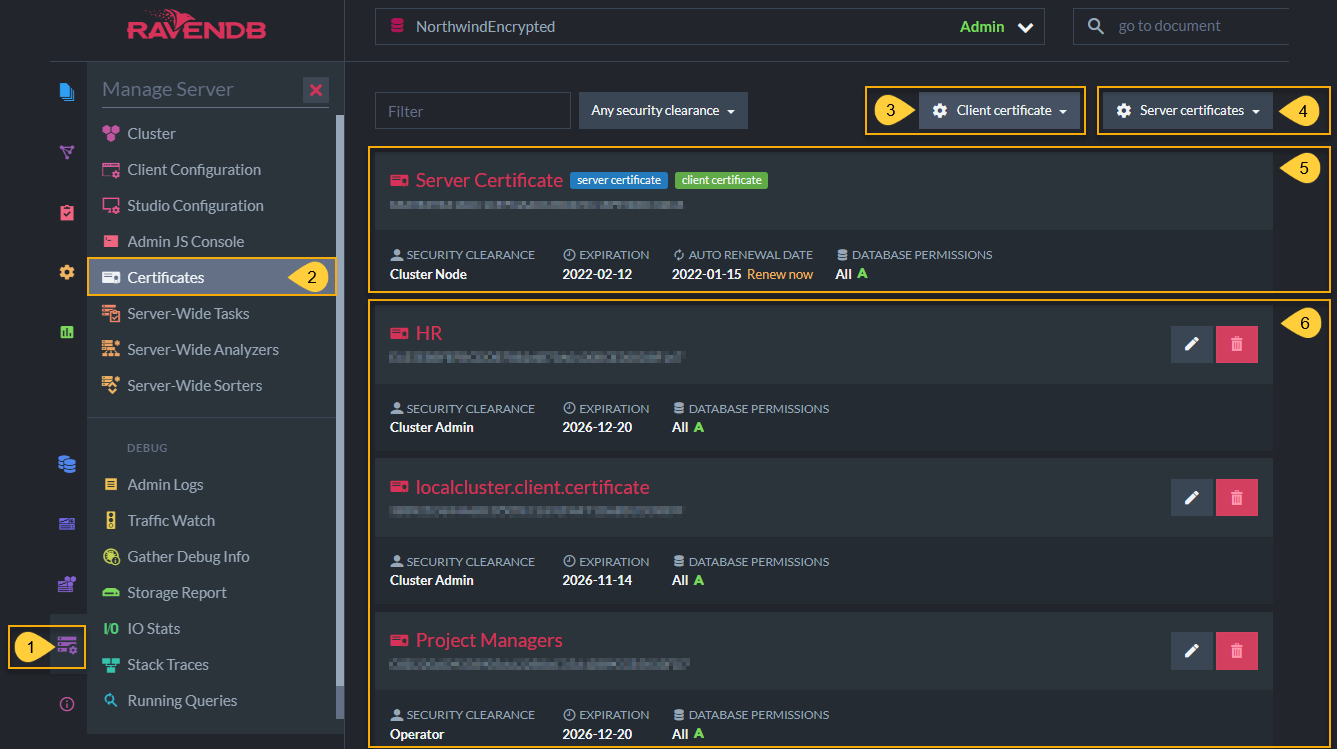Open the Project Managers certificate title
The width and height of the screenshot is (1337, 749).
pos(489,640)
